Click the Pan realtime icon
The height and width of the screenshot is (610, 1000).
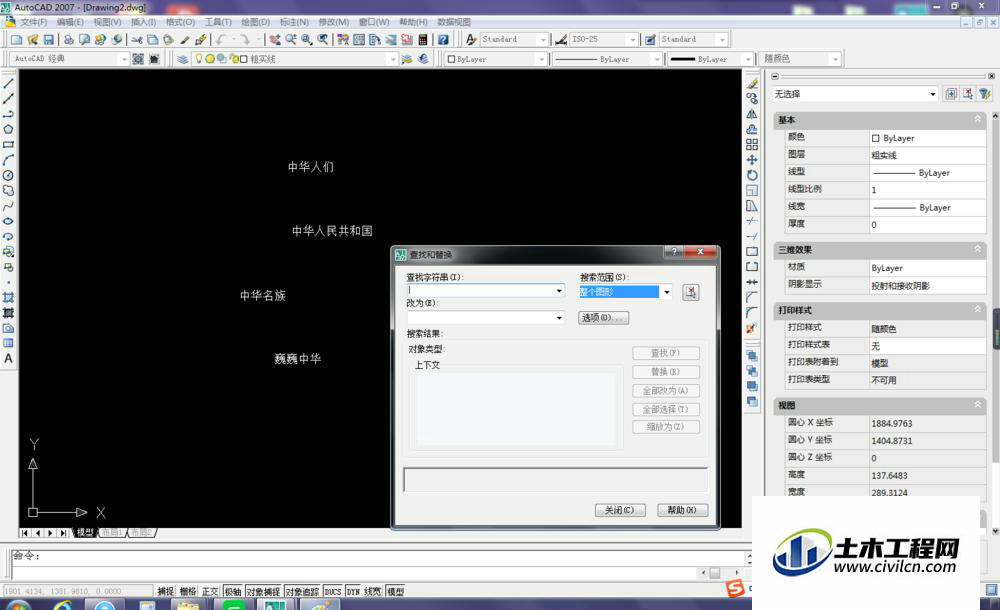(x=275, y=40)
